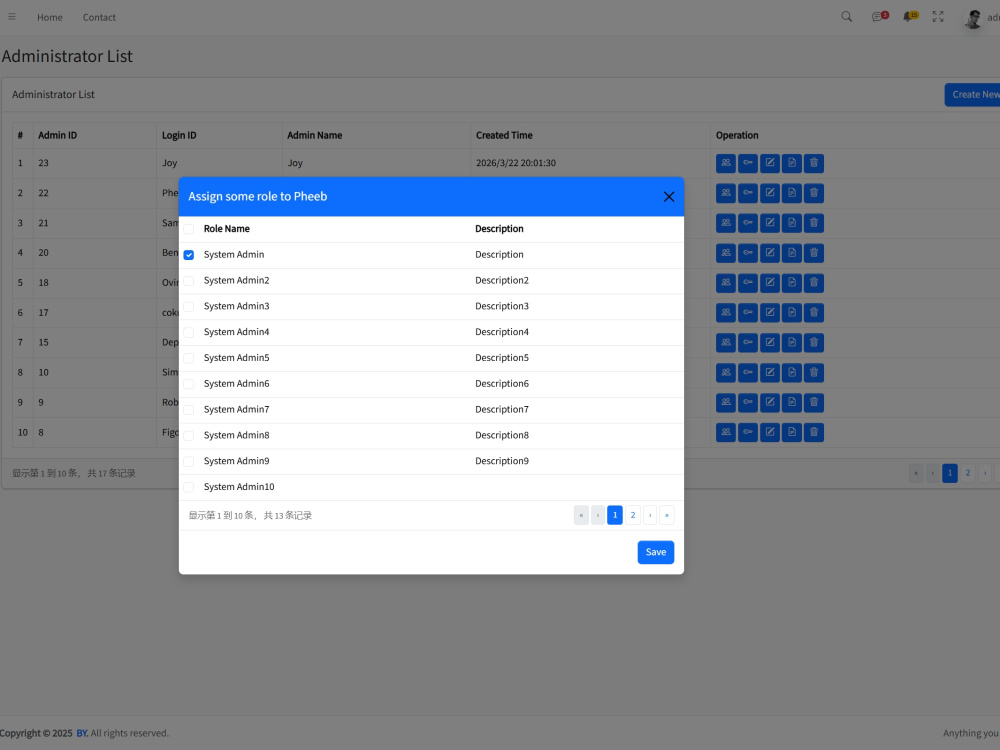Save the role assignment
The height and width of the screenshot is (750, 1000).
coord(656,552)
